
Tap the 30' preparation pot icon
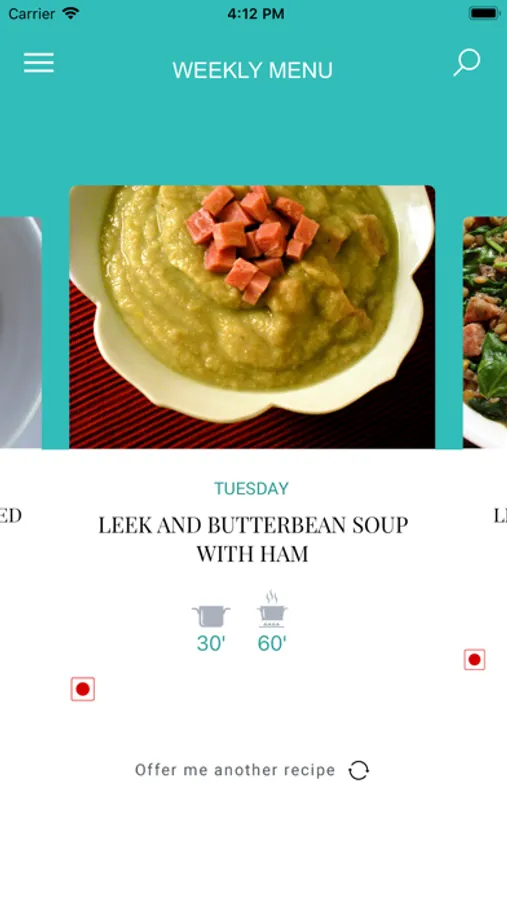pyautogui.click(x=211, y=616)
